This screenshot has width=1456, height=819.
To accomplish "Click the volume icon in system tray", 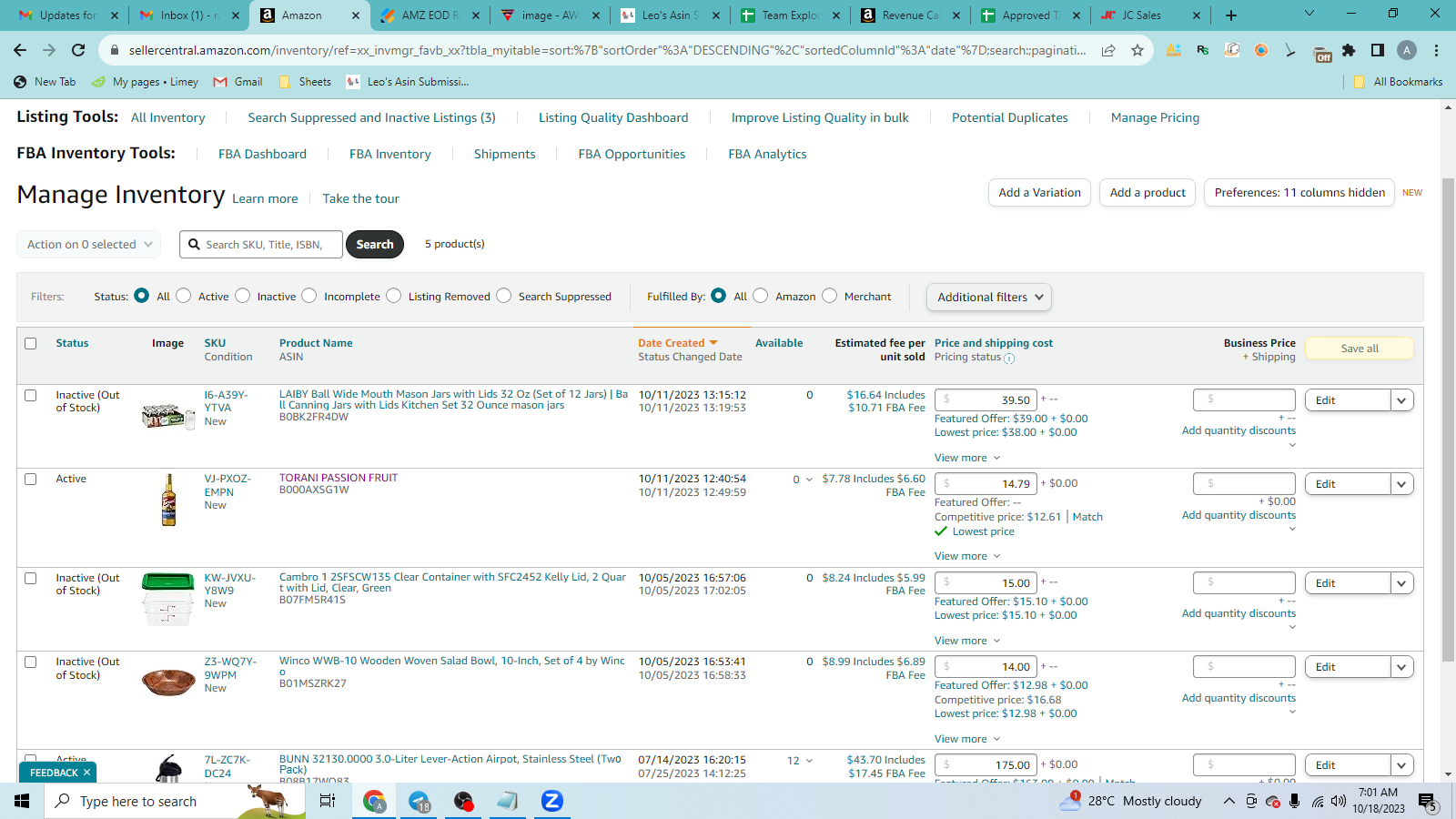I will click(x=1338, y=802).
